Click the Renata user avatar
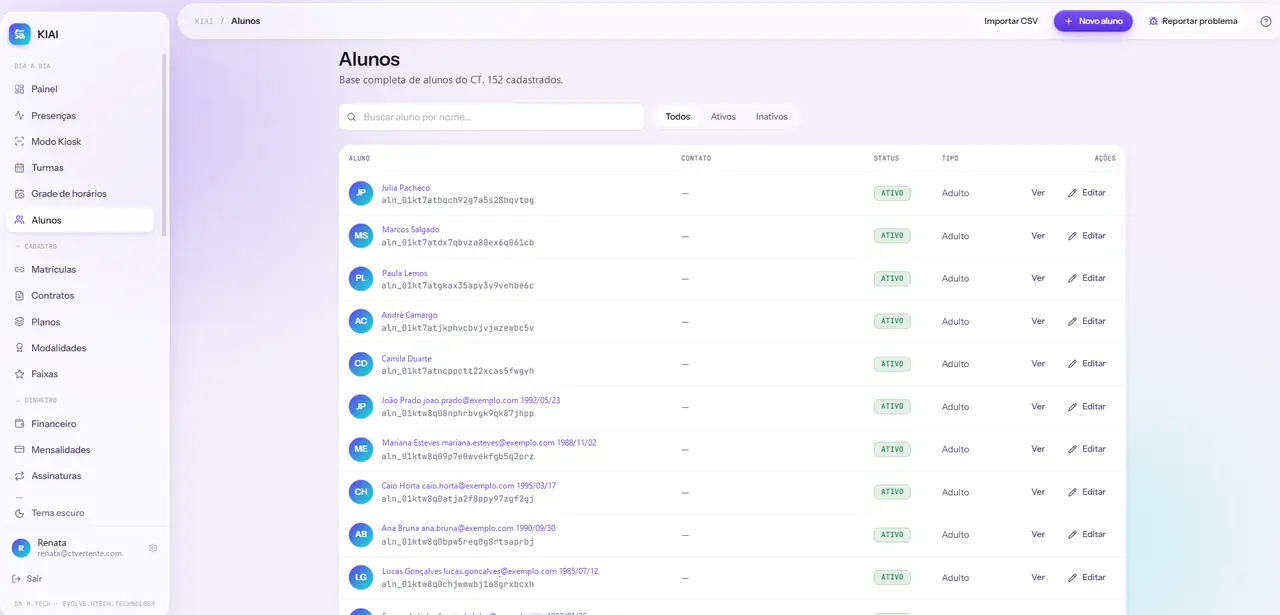 pyautogui.click(x=21, y=548)
